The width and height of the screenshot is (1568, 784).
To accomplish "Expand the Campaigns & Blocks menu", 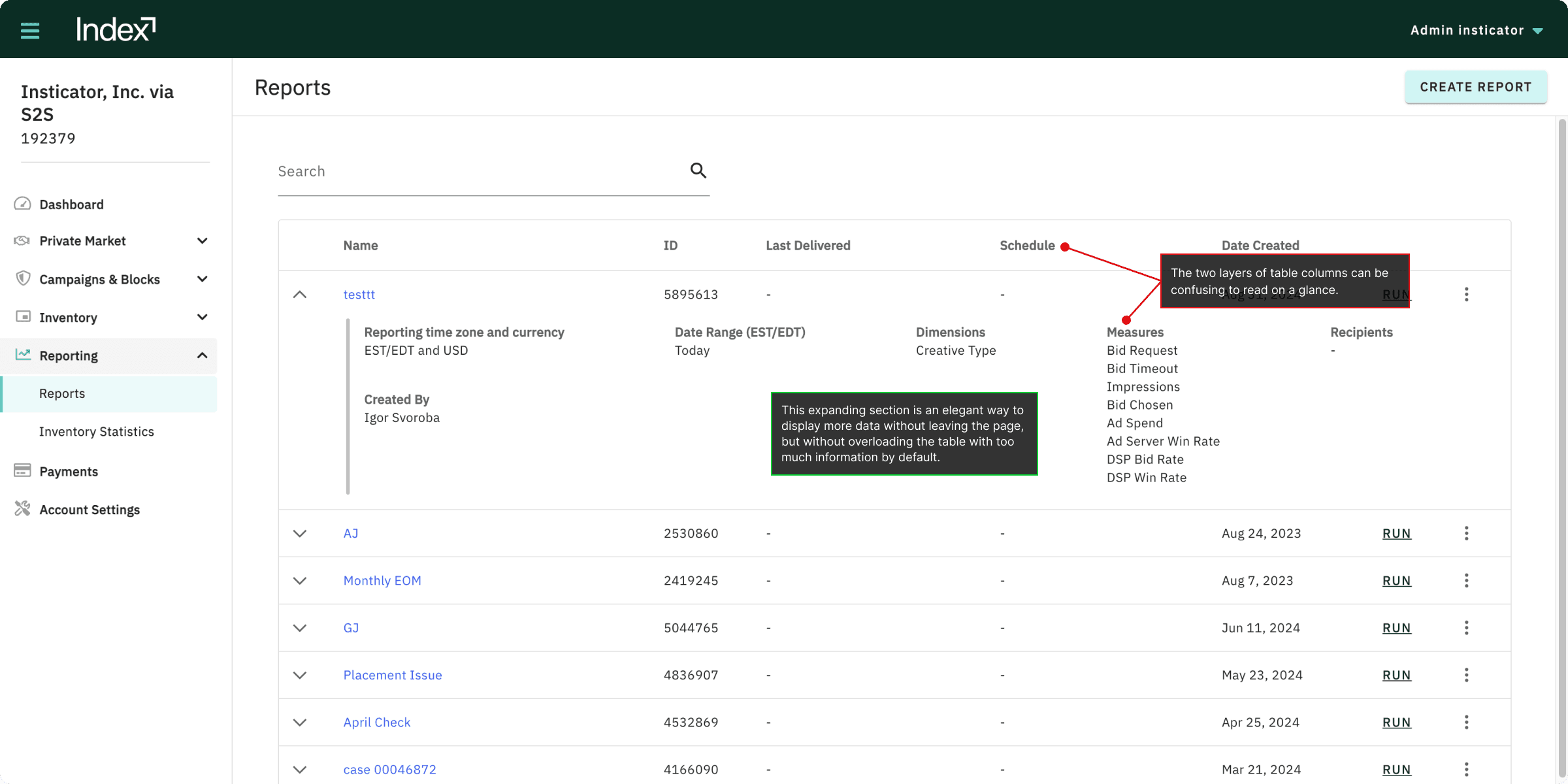I will tap(203, 279).
